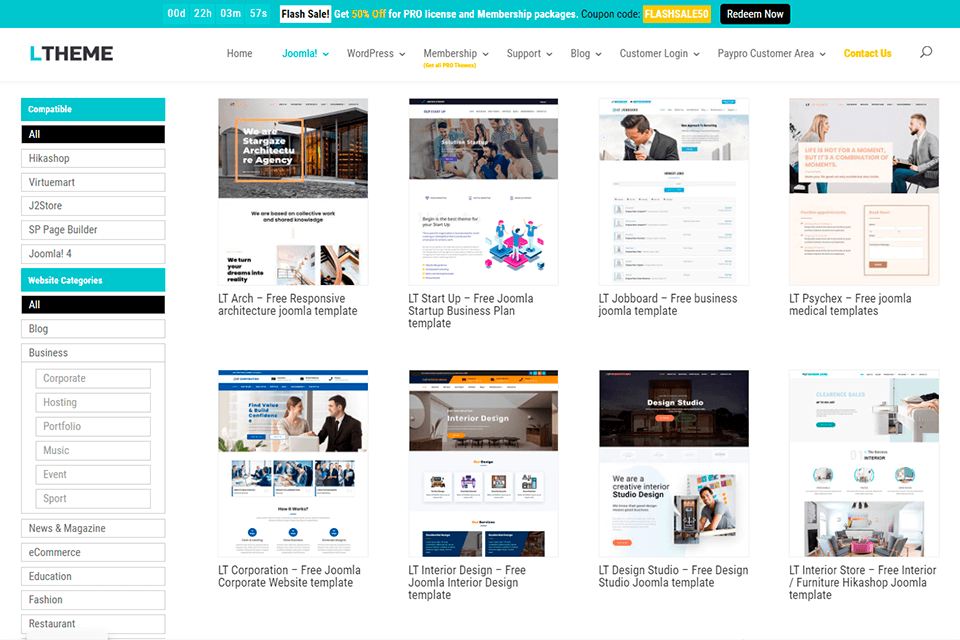Open the Joomla! menu item
The image size is (960, 640).
(x=299, y=53)
